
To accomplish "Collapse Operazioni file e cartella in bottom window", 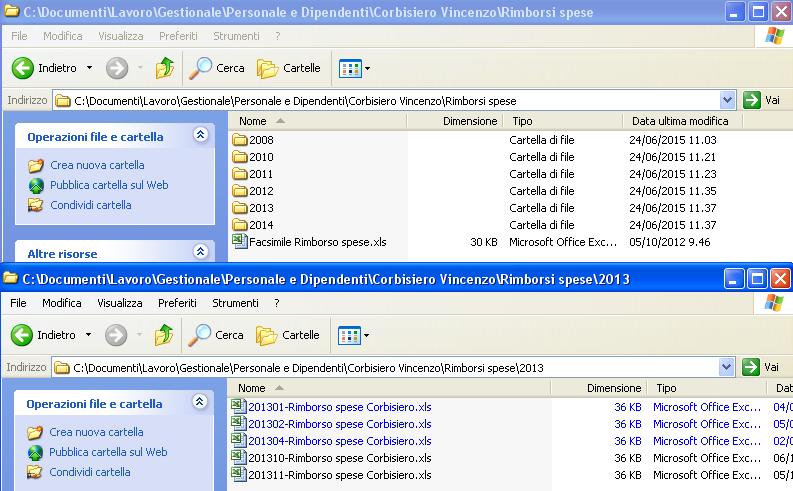I will point(200,403).
